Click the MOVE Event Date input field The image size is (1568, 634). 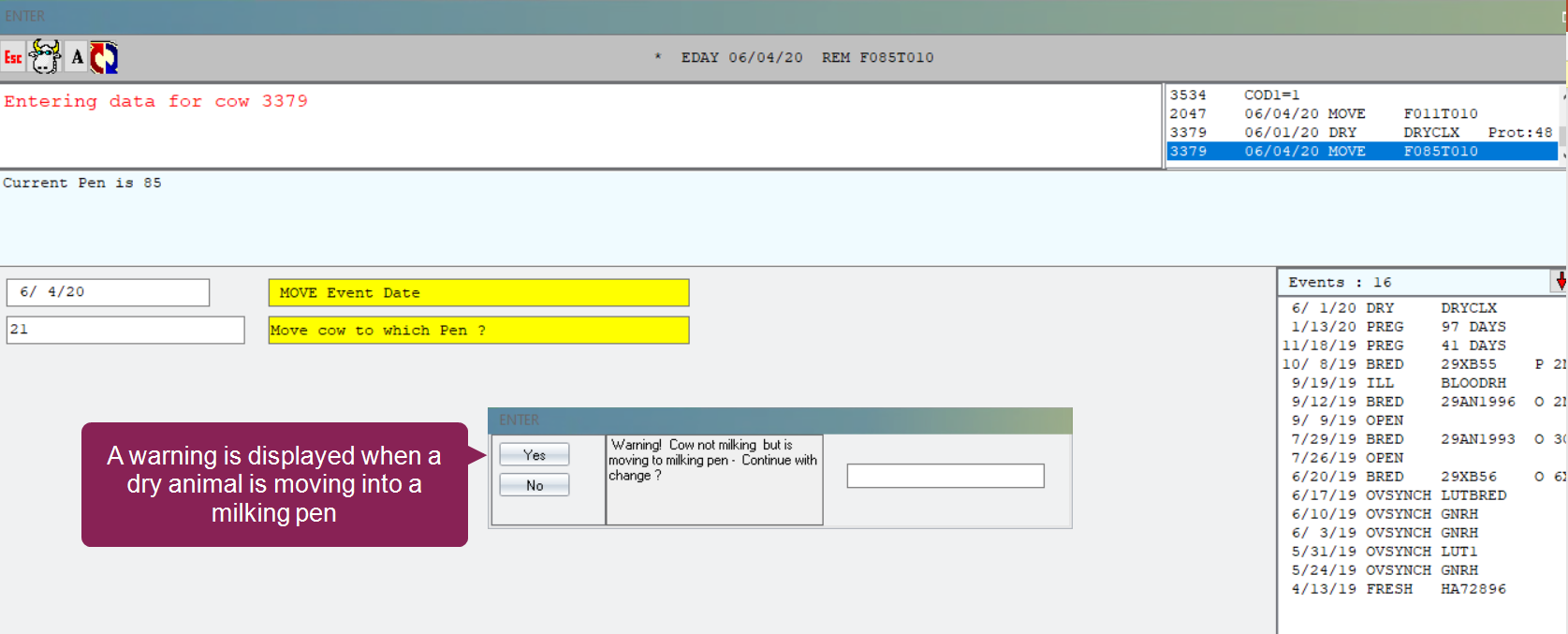[x=108, y=292]
